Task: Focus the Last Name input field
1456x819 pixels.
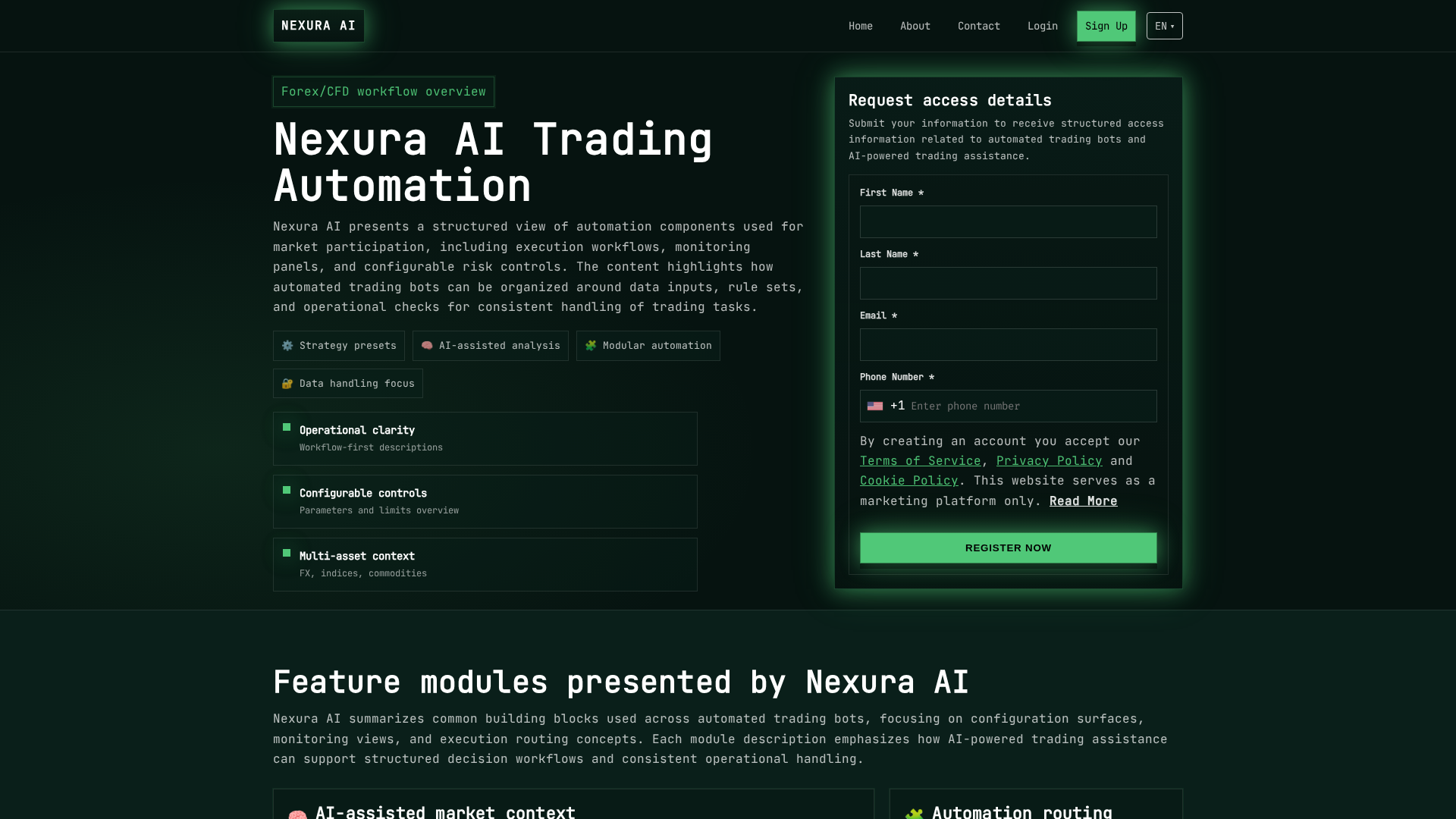Action: (x=1009, y=284)
